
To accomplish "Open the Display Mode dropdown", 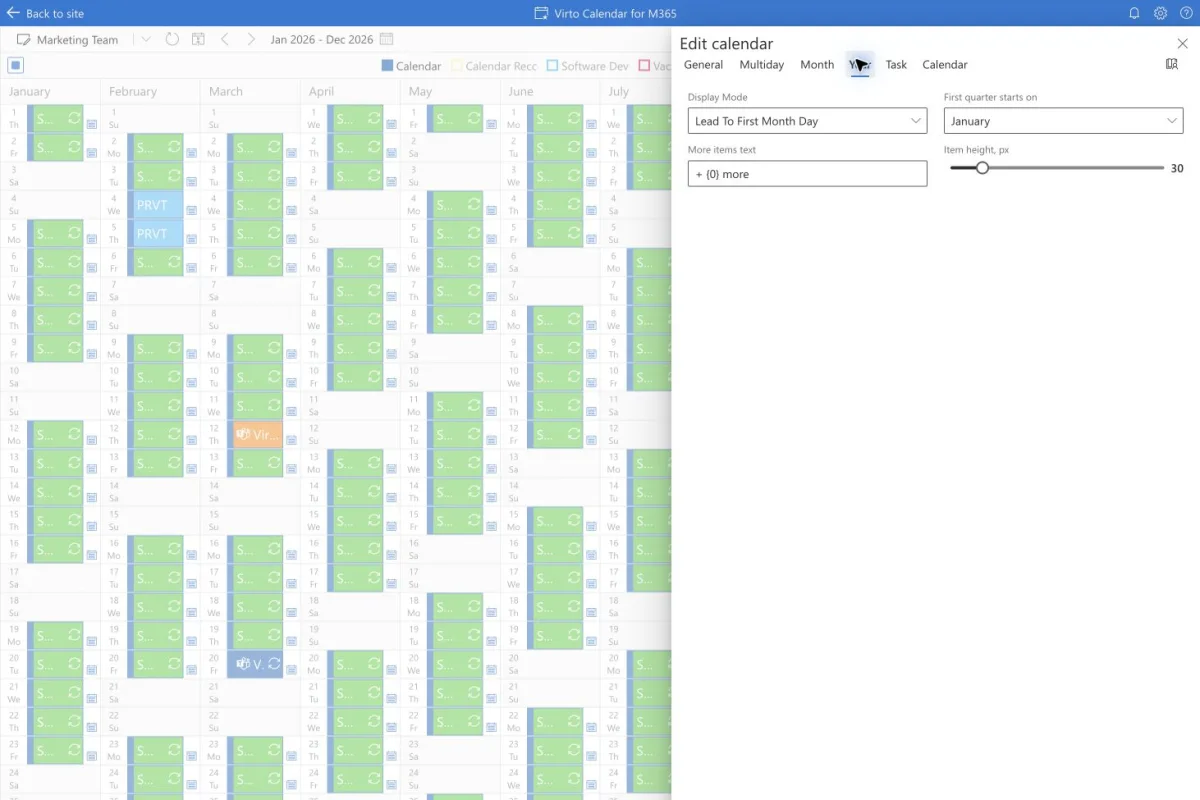I will [x=807, y=121].
